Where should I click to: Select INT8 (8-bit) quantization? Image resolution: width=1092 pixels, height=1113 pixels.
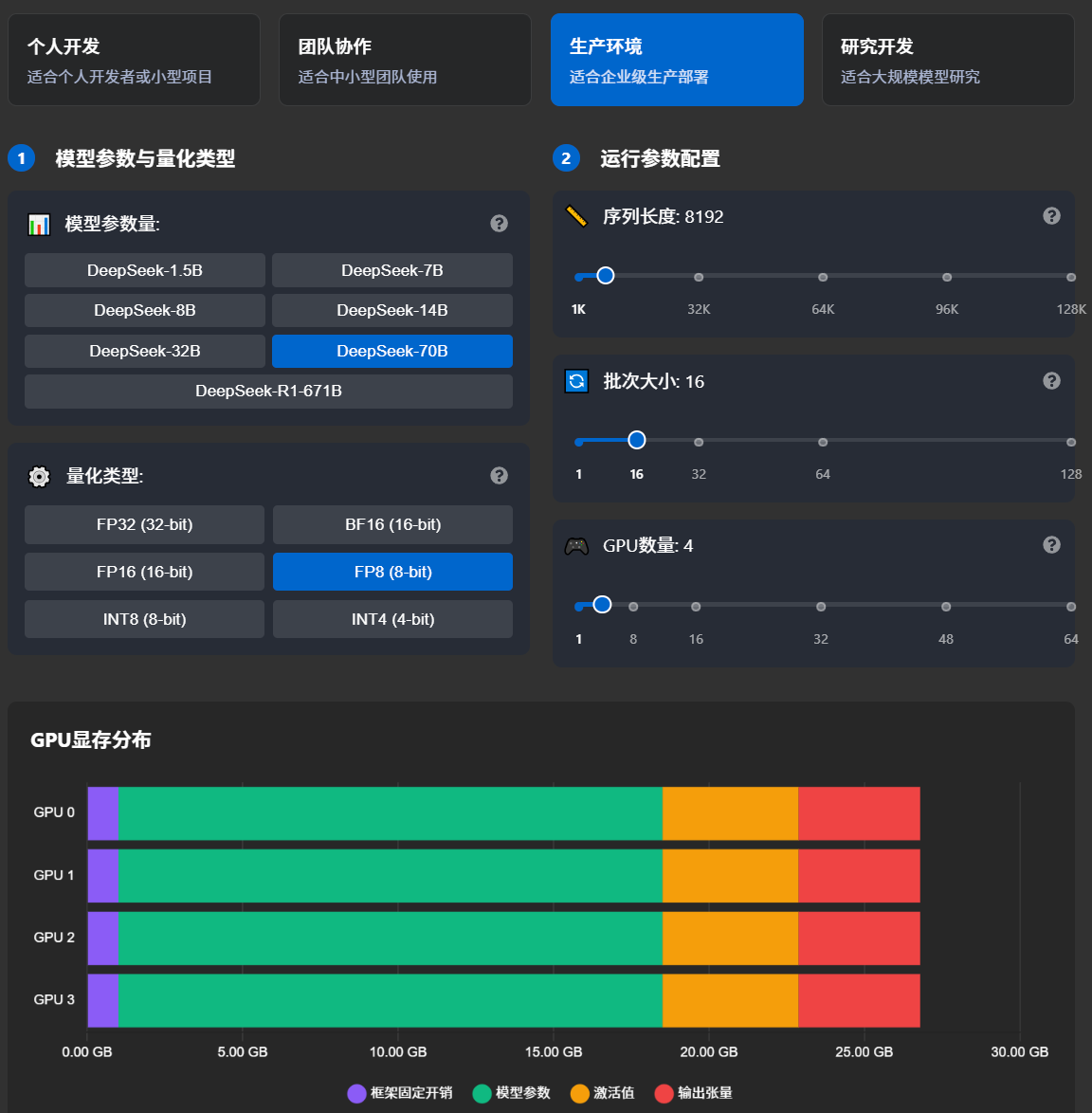click(145, 619)
